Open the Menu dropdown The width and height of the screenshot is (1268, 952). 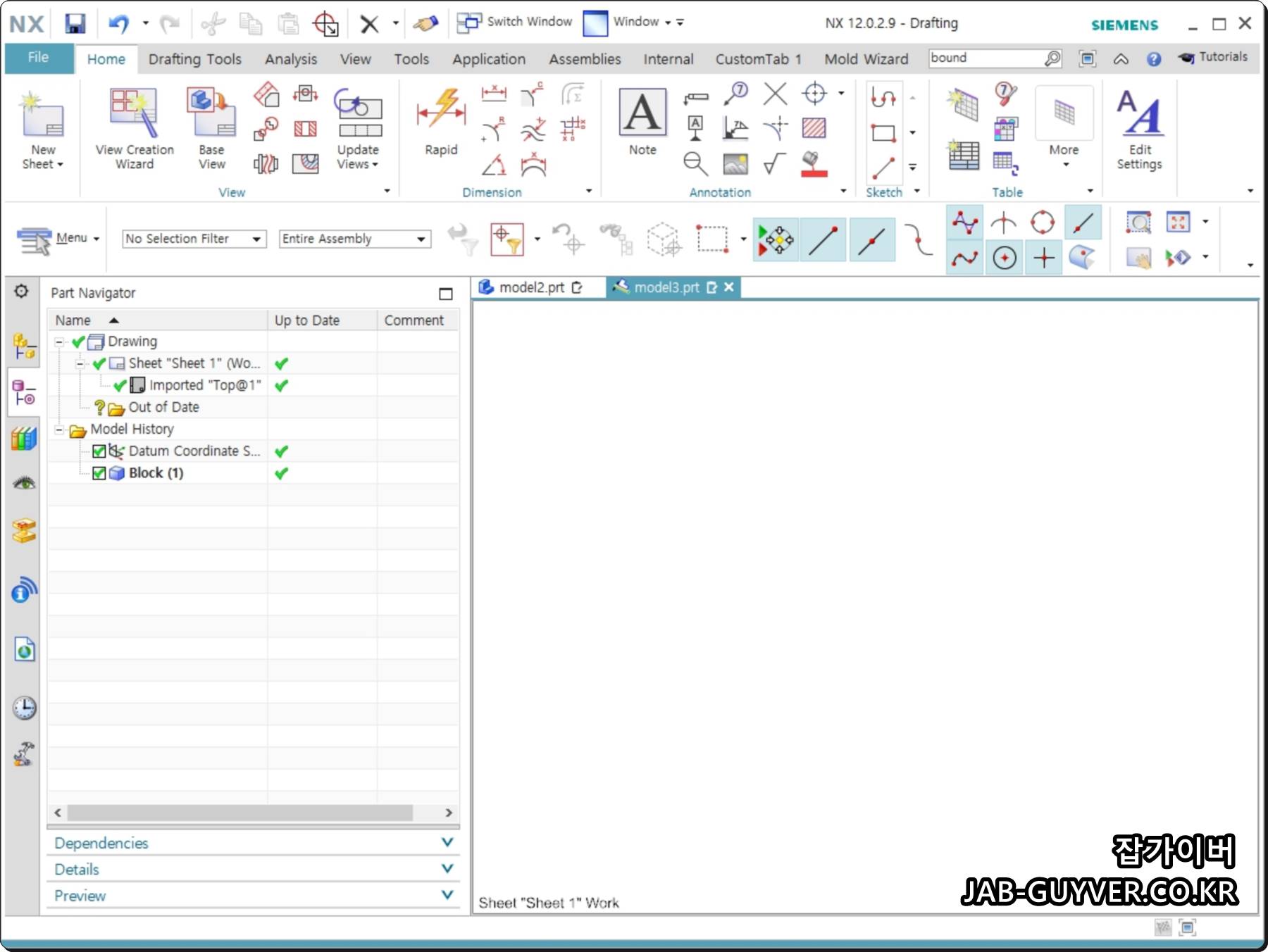click(x=59, y=239)
